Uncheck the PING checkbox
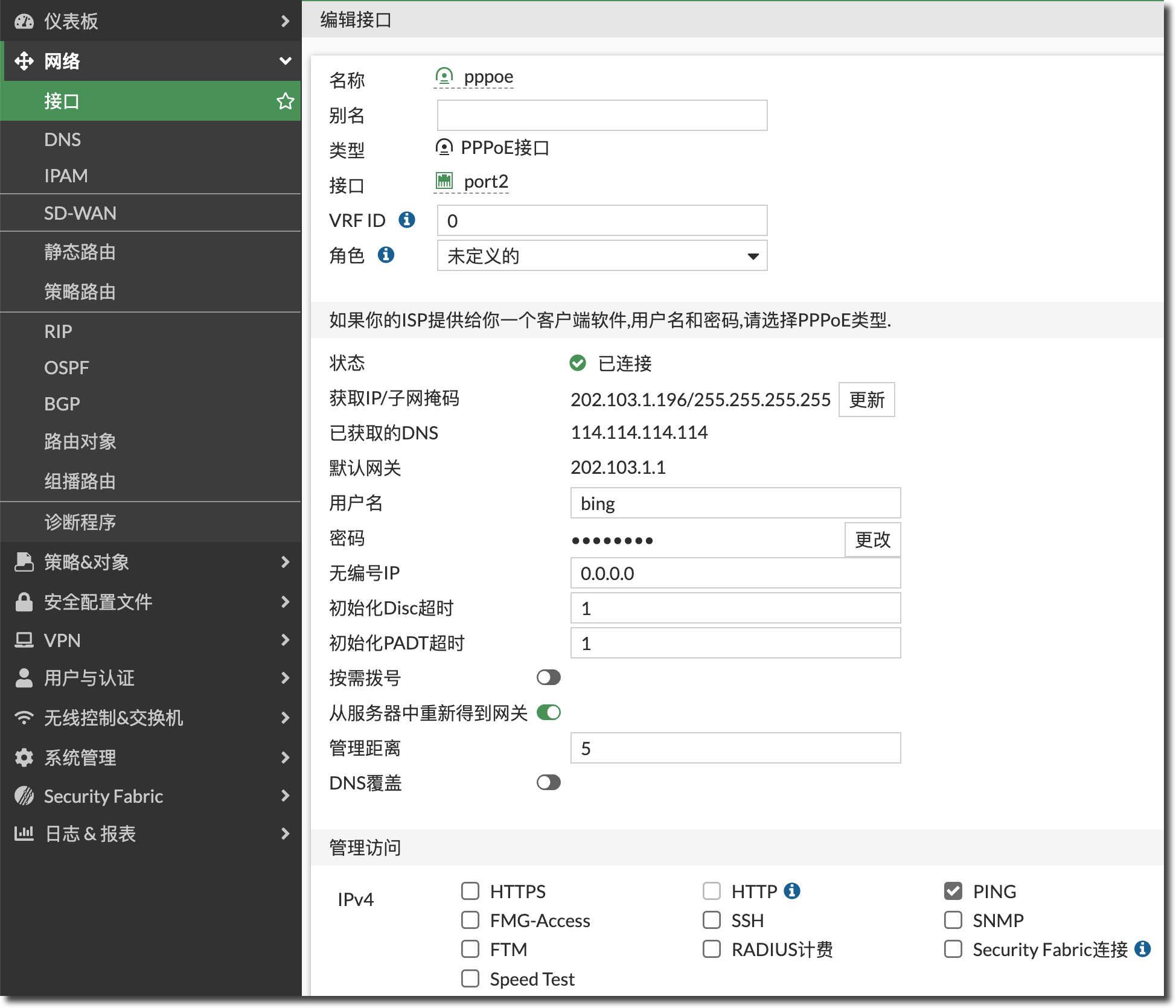Viewport: 1176px width, 1008px height. (x=953, y=891)
